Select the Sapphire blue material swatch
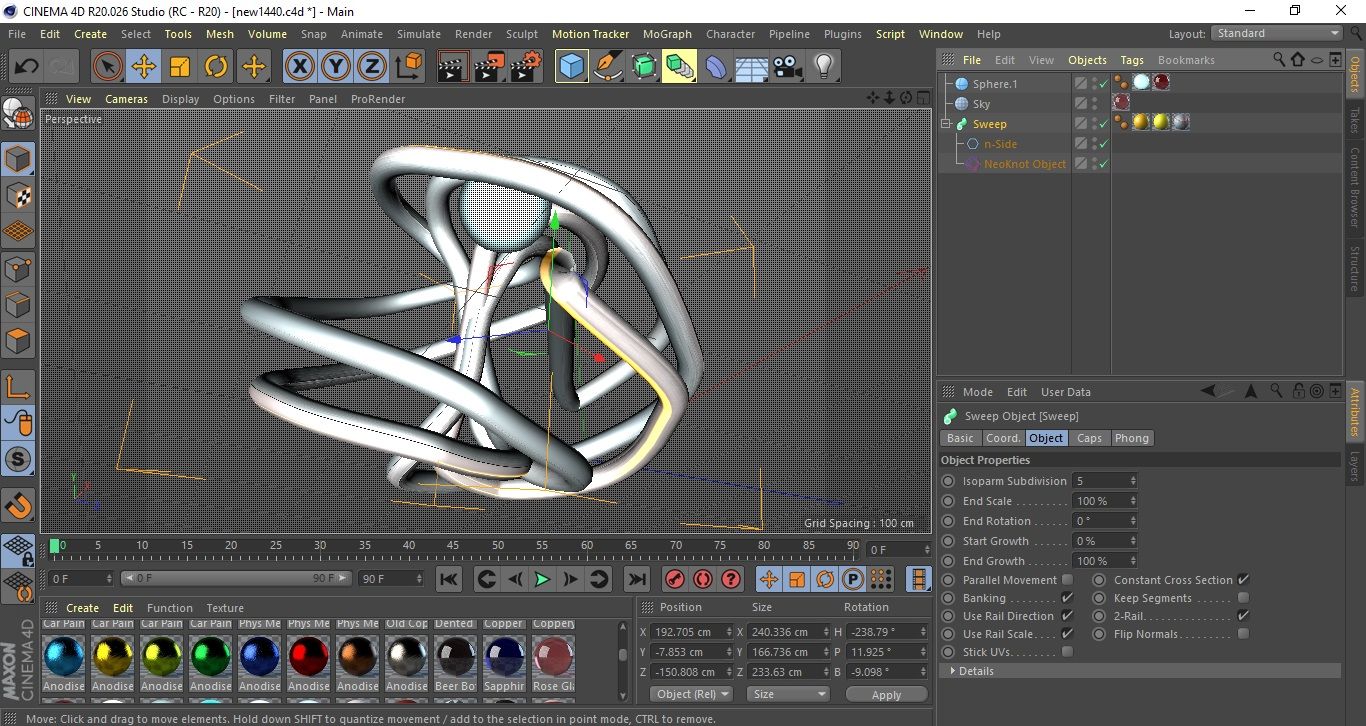Image resolution: width=1366 pixels, height=726 pixels. 504,656
